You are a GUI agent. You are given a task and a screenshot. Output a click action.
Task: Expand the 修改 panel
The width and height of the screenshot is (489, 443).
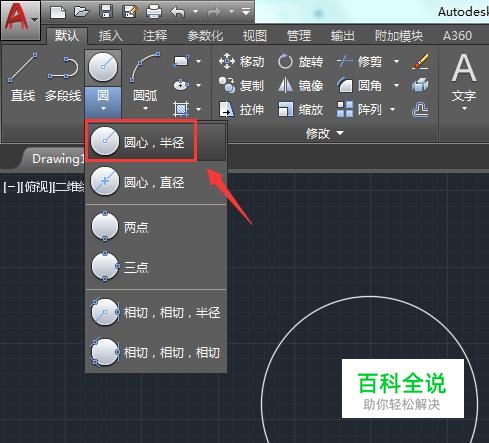click(325, 134)
